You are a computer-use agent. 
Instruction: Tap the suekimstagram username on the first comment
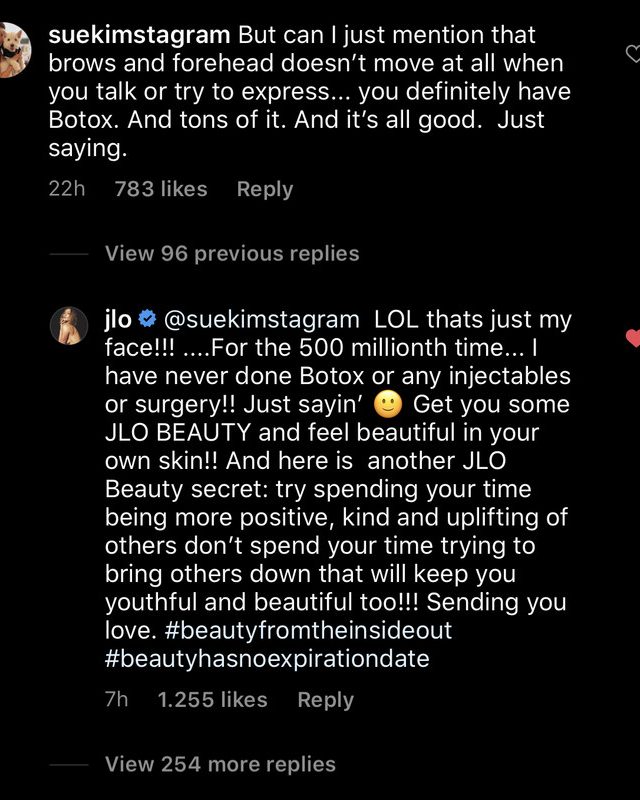140,35
